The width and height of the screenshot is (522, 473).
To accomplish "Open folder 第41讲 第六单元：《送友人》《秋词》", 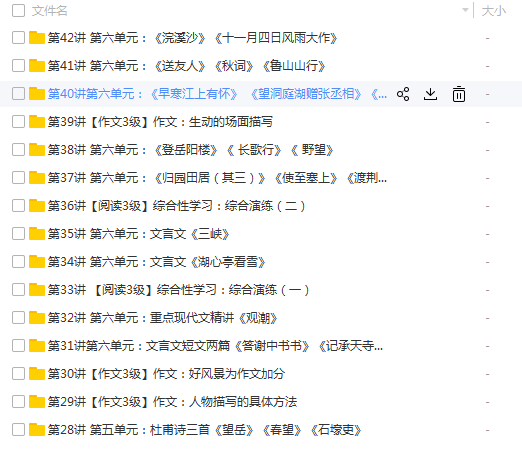I will point(186,66).
